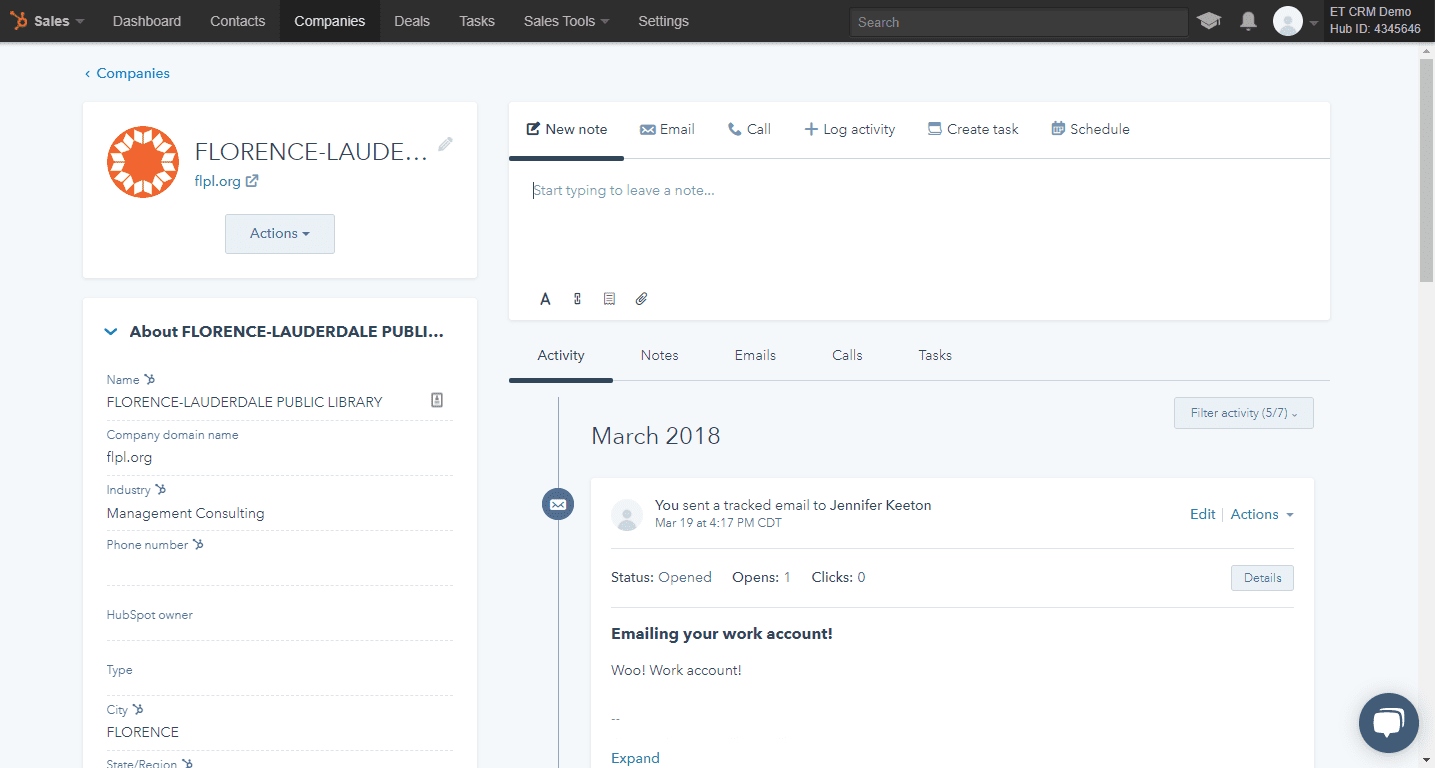
Task: Click the Opens count 1 link
Action: (787, 577)
